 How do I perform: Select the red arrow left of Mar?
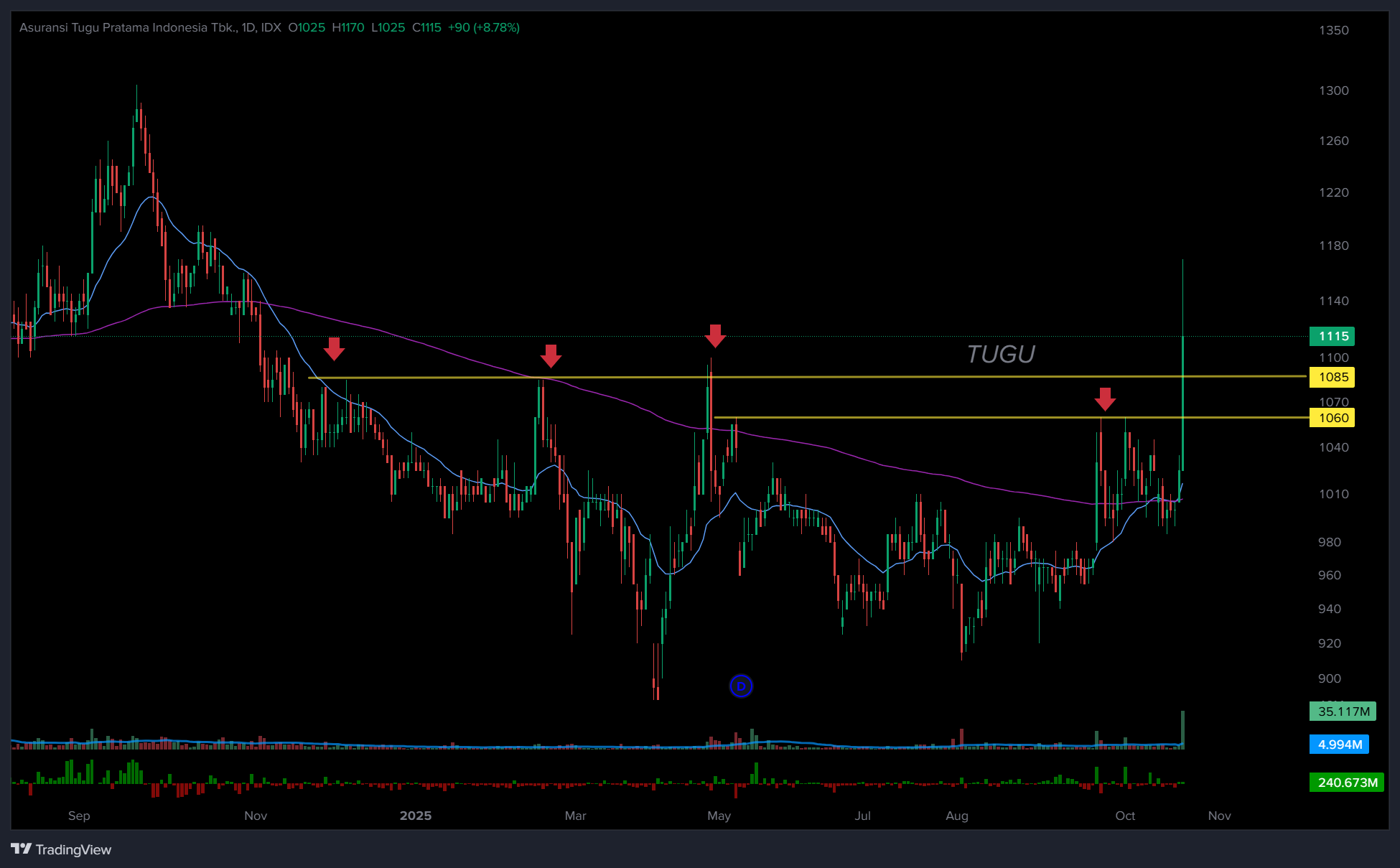551,356
